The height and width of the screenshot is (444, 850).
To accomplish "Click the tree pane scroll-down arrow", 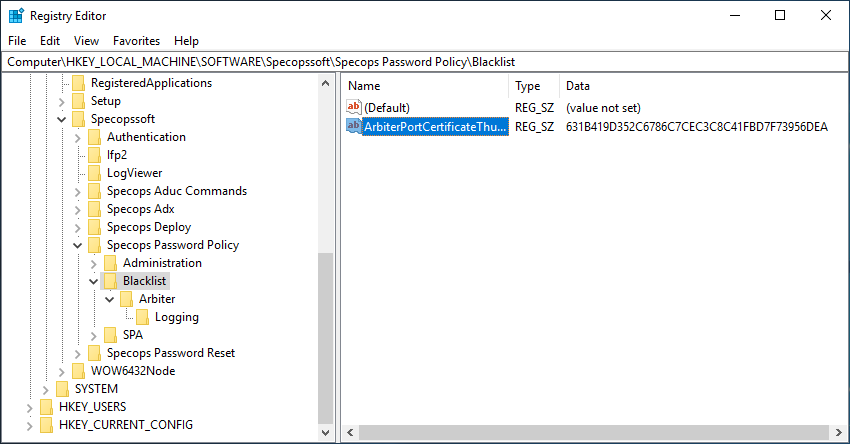I will 325,432.
